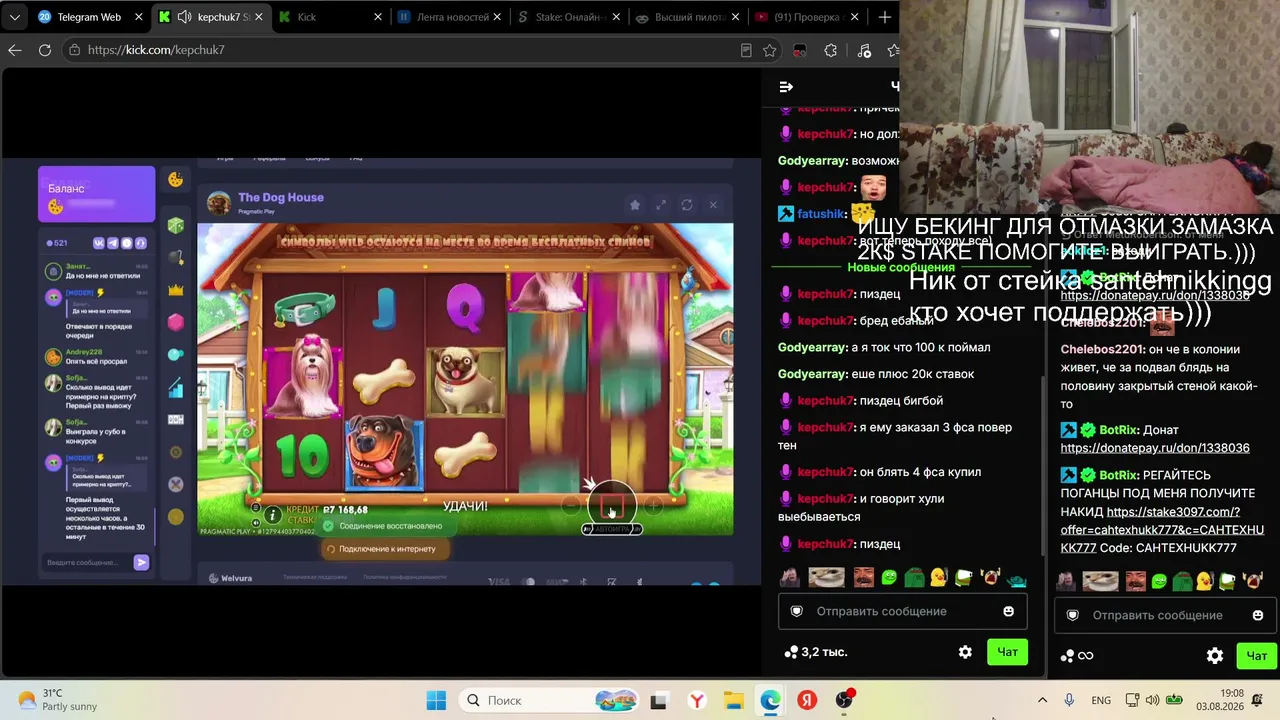The width and height of the screenshot is (1280, 720).
Task: Open reader mode icon in address bar
Action: pyautogui.click(x=746, y=50)
